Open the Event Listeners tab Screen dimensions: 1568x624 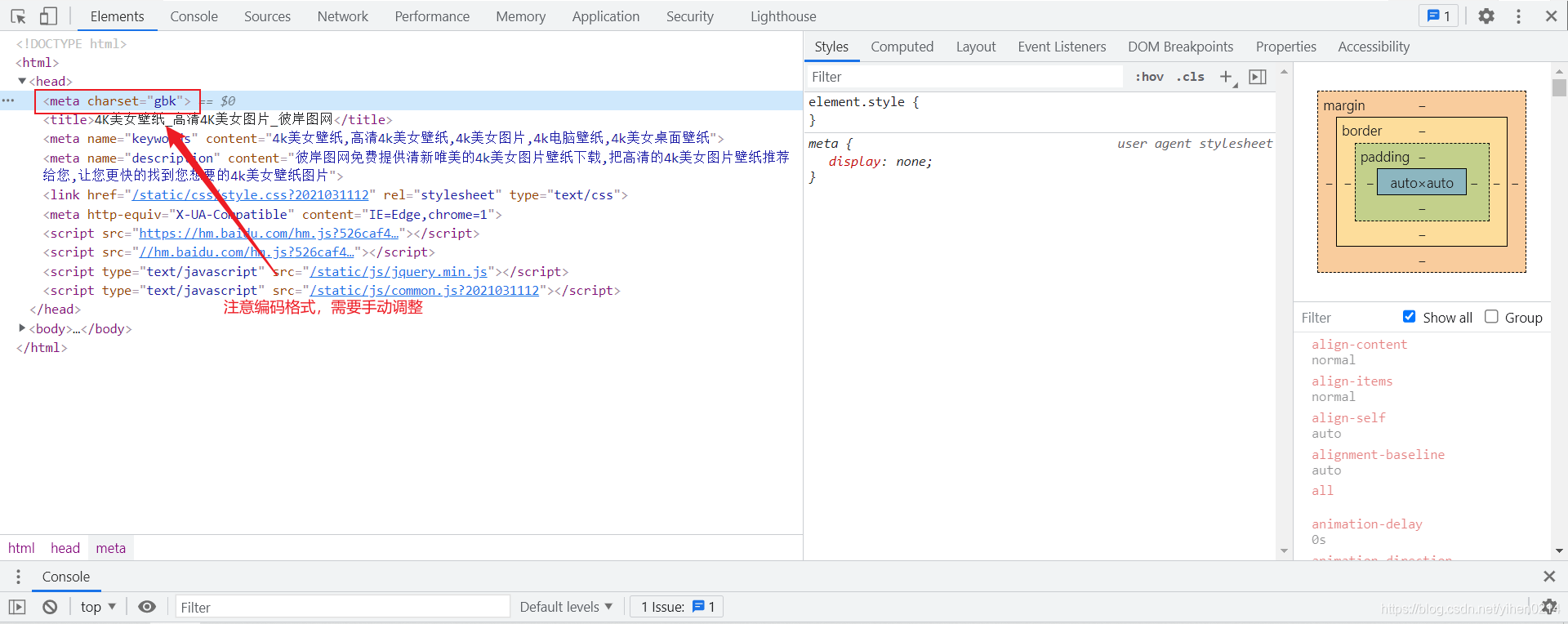coord(1062,47)
